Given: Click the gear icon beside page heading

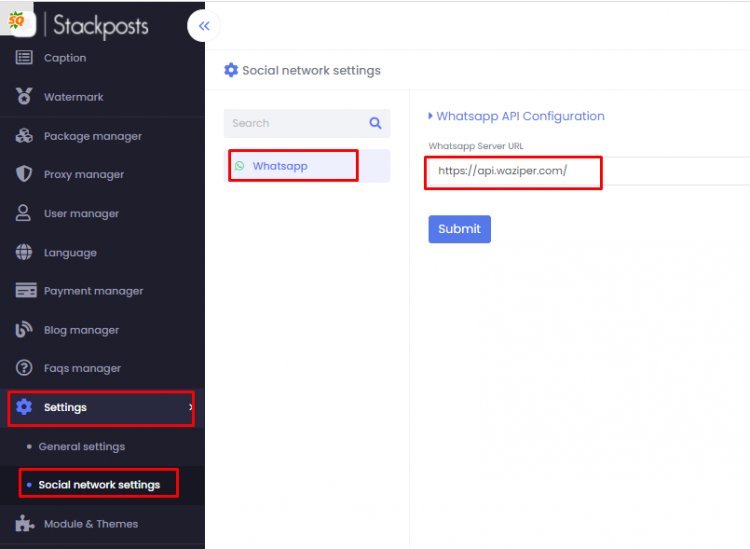Looking at the screenshot, I should [x=231, y=70].
